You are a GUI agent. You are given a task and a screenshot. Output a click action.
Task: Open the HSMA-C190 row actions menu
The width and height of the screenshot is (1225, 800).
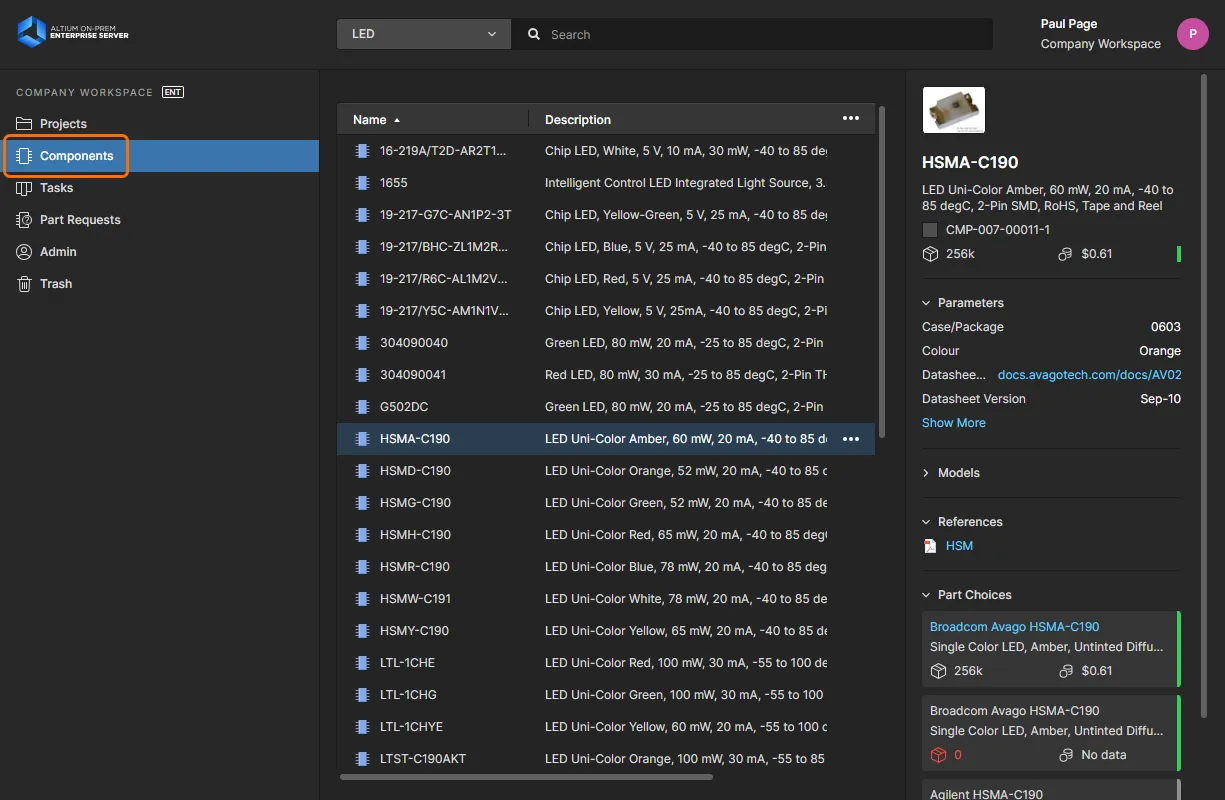pyautogui.click(x=851, y=439)
